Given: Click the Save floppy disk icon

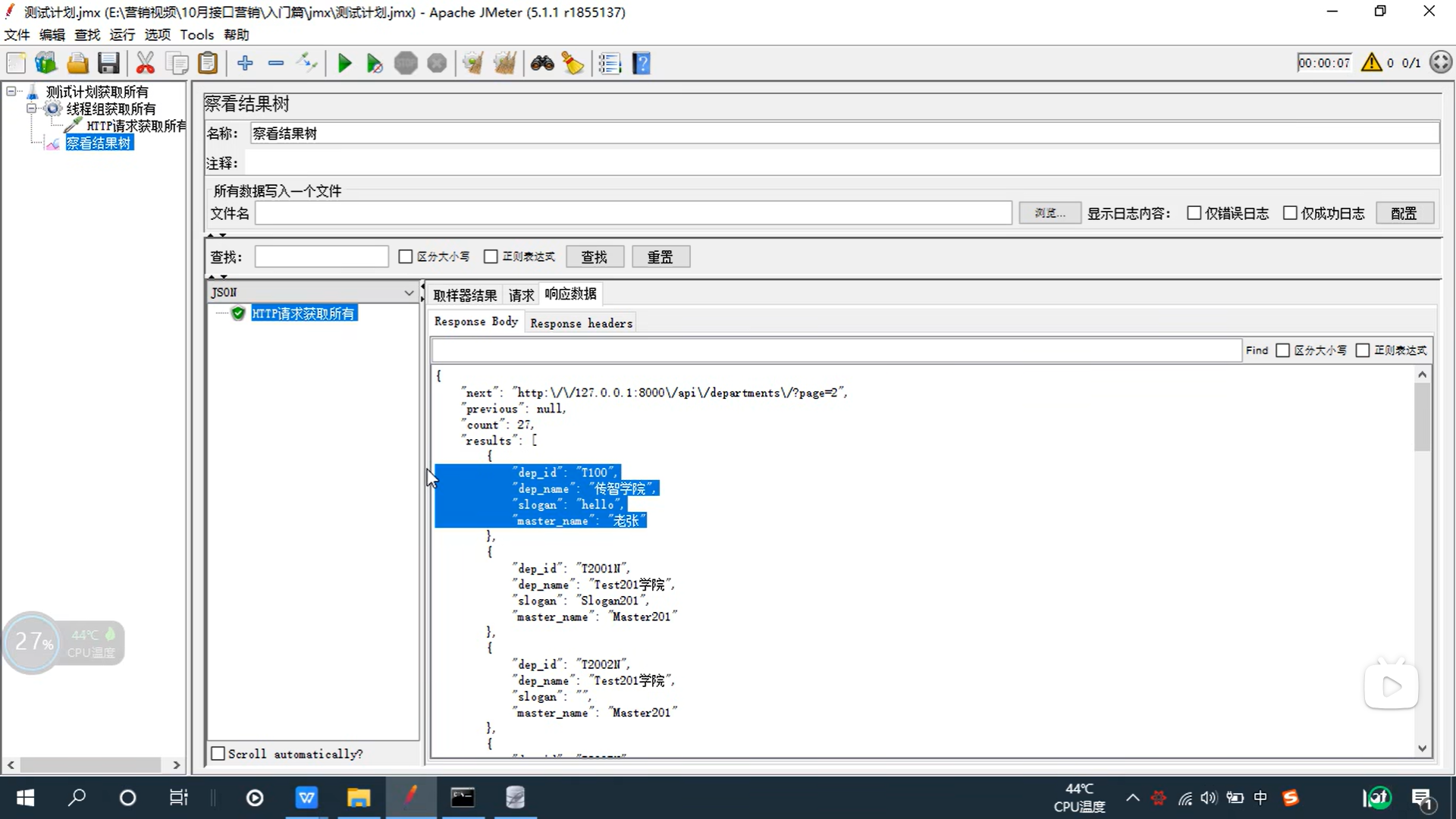Looking at the screenshot, I should (x=108, y=64).
